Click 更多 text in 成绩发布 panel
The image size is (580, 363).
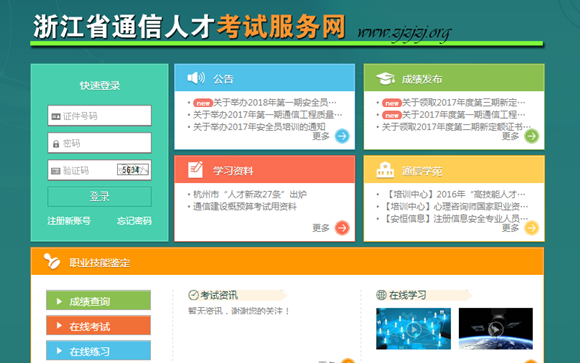click(x=510, y=136)
